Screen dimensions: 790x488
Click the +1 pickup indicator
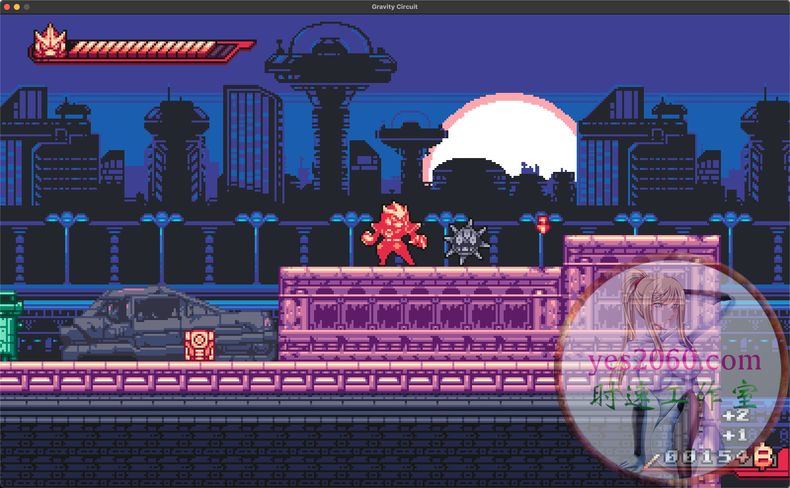point(735,435)
